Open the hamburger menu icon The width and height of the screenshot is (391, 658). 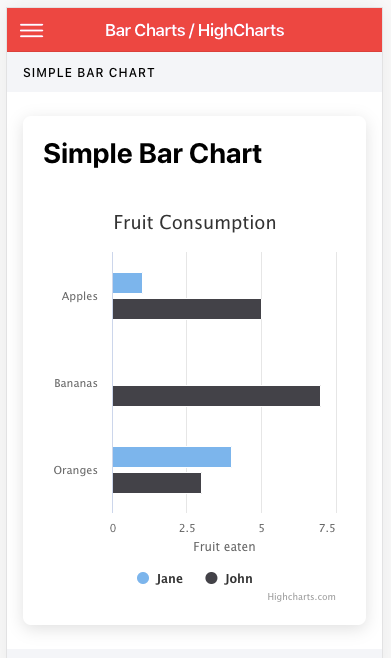point(31,31)
